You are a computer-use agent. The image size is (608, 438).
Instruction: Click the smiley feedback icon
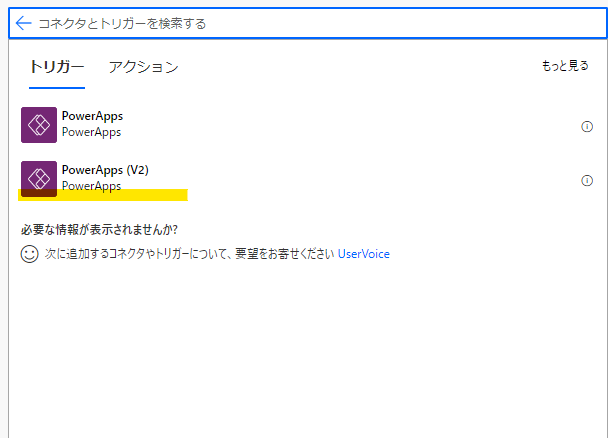[29, 254]
